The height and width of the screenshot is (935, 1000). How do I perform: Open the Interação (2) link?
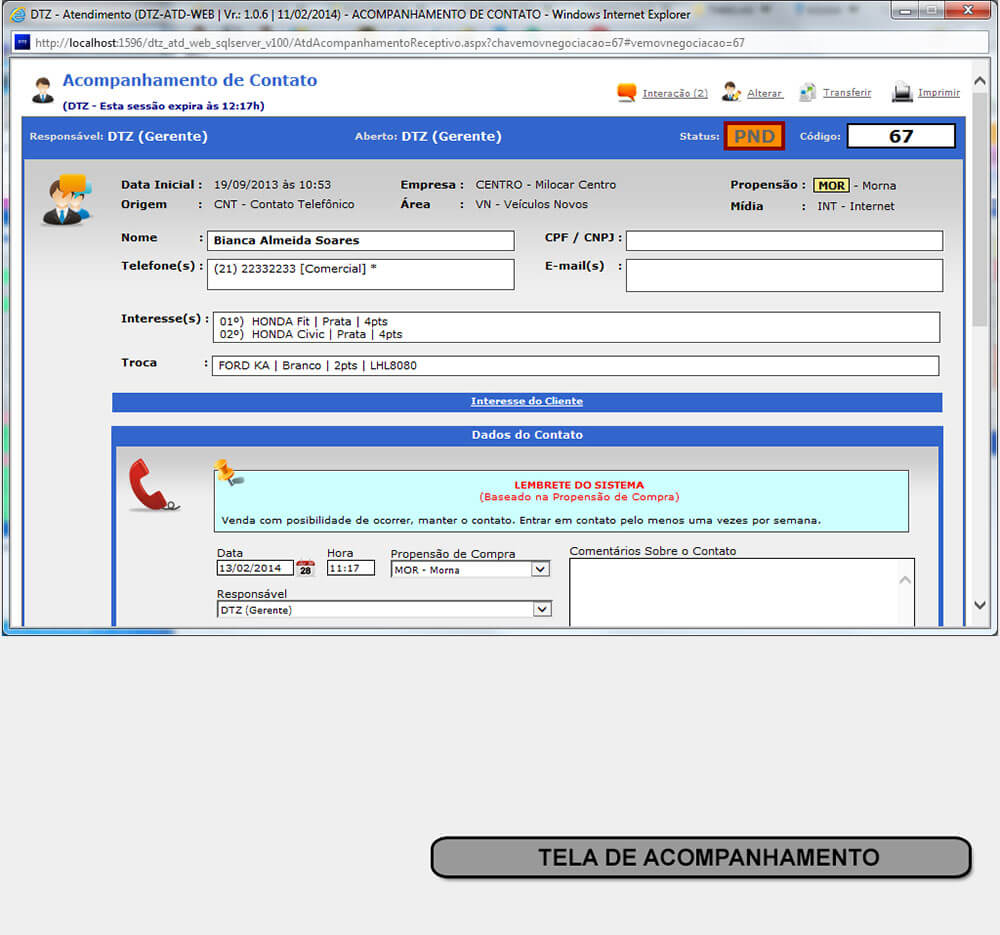pyautogui.click(x=675, y=93)
